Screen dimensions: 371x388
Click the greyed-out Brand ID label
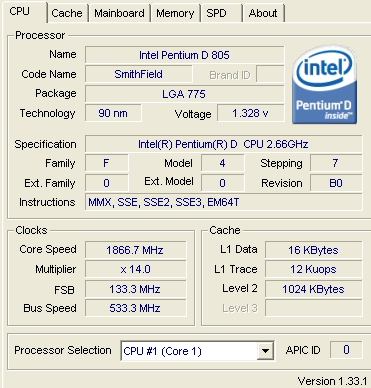click(230, 75)
